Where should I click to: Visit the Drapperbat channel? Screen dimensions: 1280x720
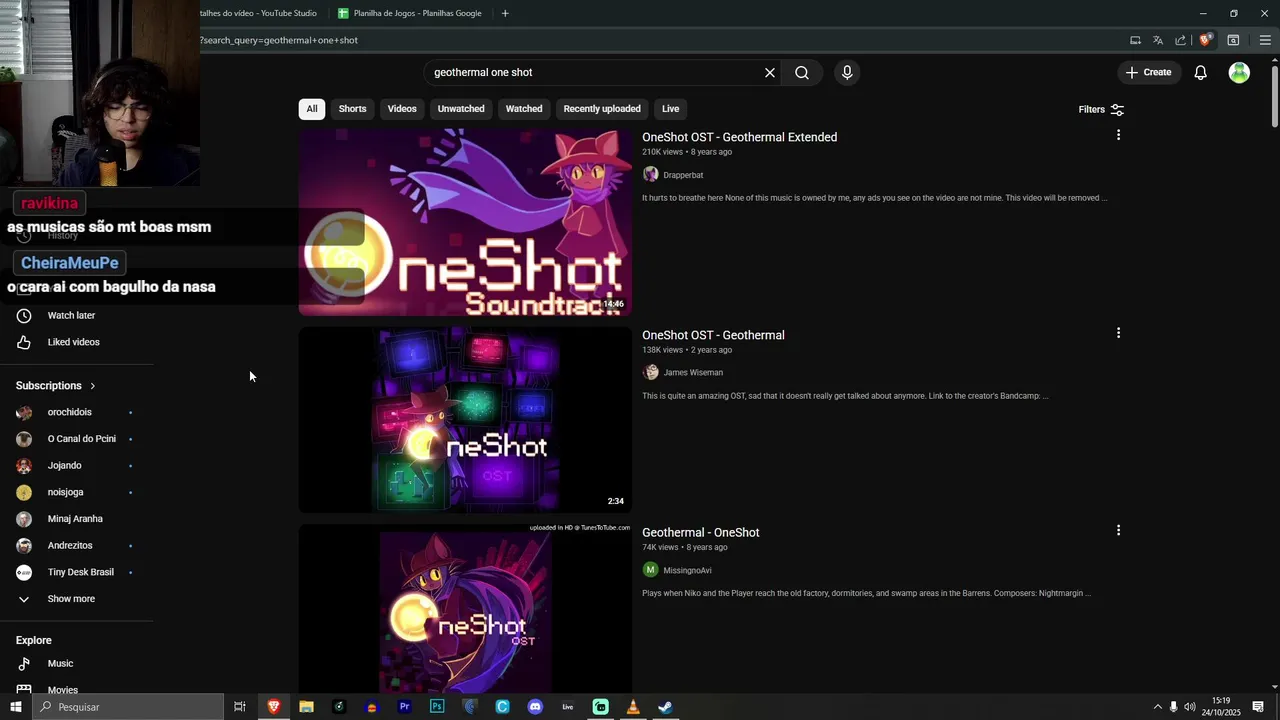(x=683, y=175)
